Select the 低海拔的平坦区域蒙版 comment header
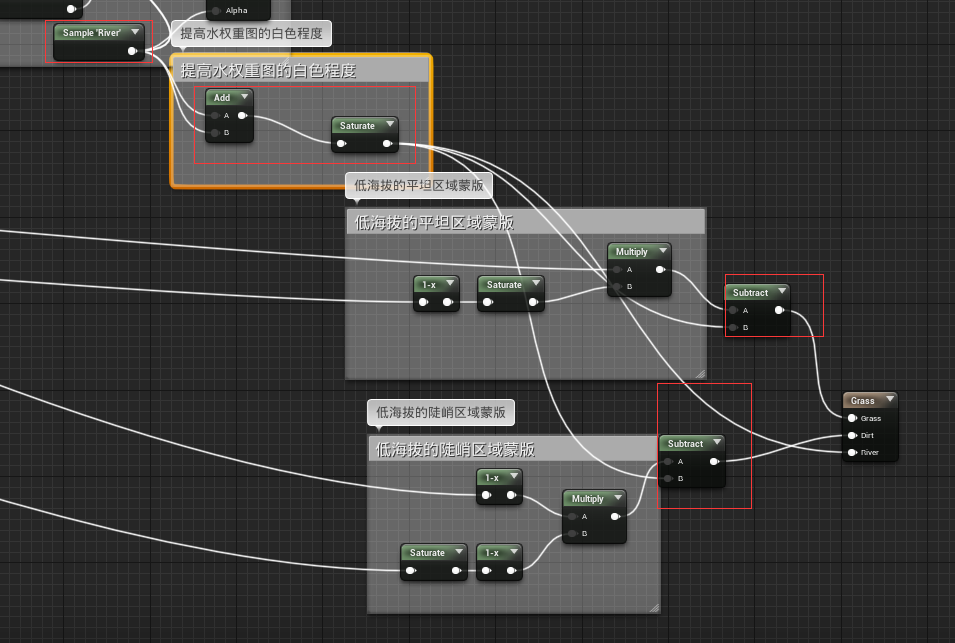The height and width of the screenshot is (643, 955). coord(526,222)
